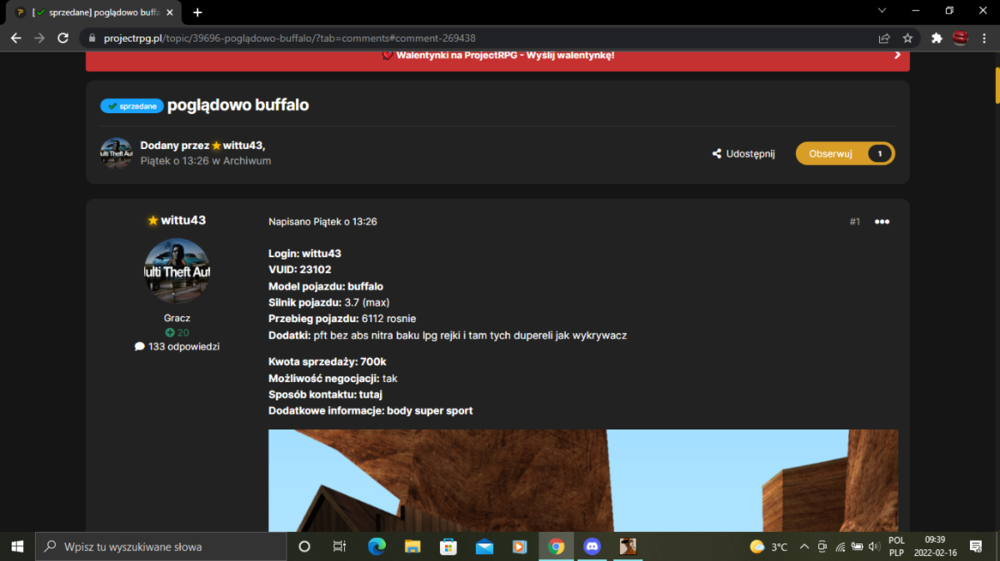Select the poglądowo buffalo browser tab
Screen dimensions: 1000x561
(x=96, y=12)
